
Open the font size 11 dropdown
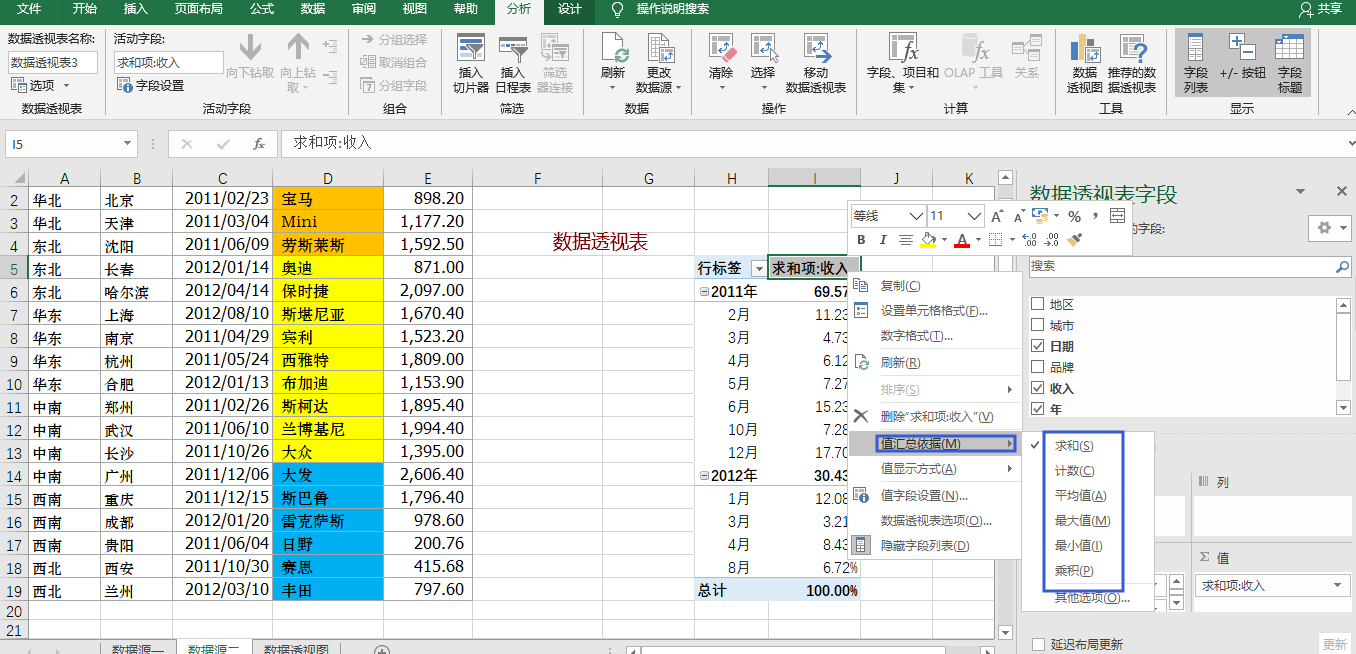(x=974, y=216)
